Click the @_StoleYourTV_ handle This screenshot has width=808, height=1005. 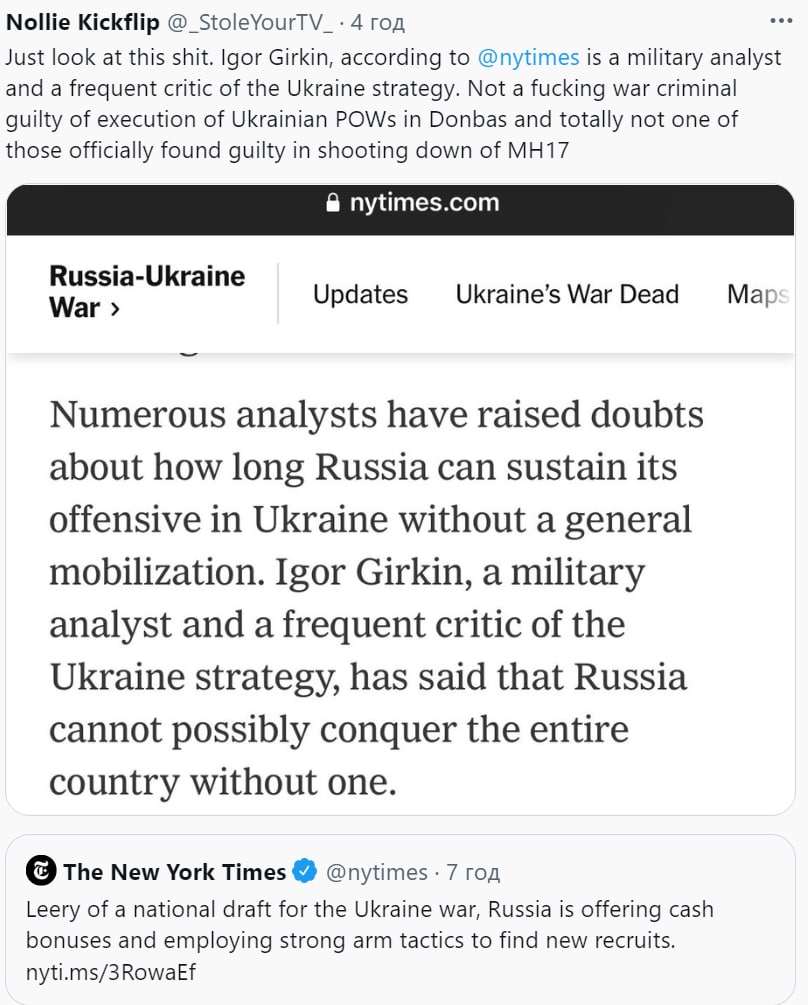251,23
